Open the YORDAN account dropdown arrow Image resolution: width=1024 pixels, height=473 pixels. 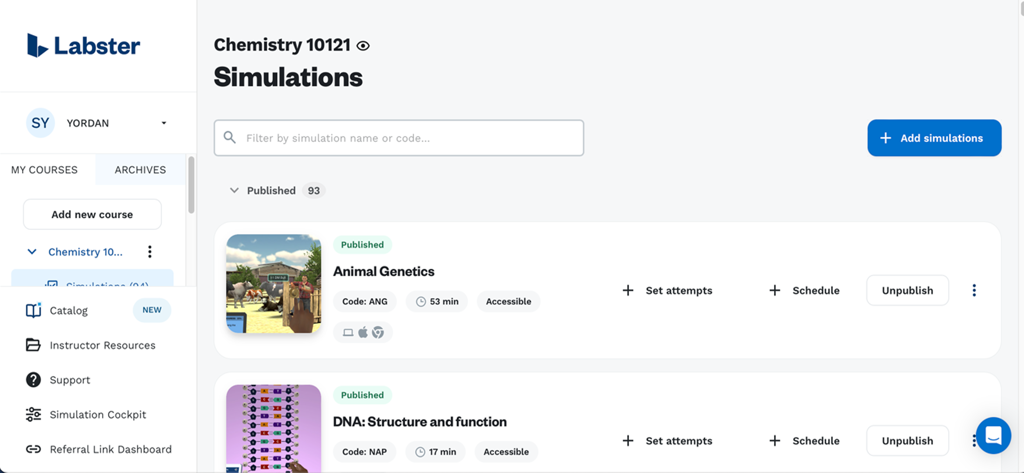point(164,123)
